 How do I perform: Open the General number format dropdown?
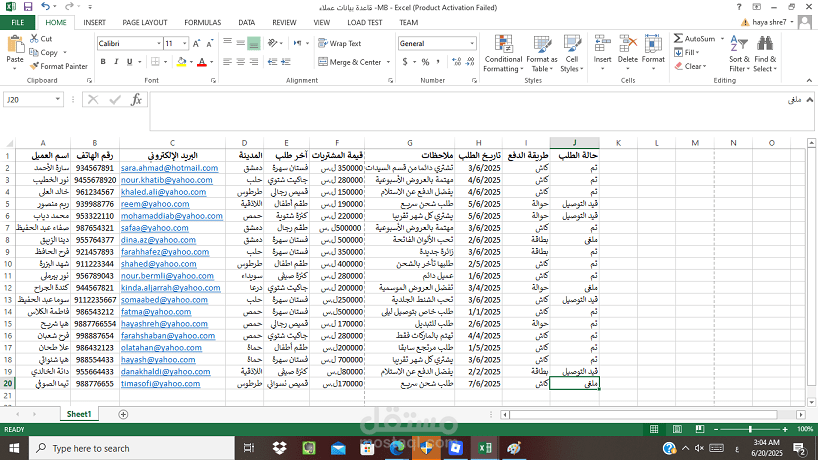pos(472,44)
